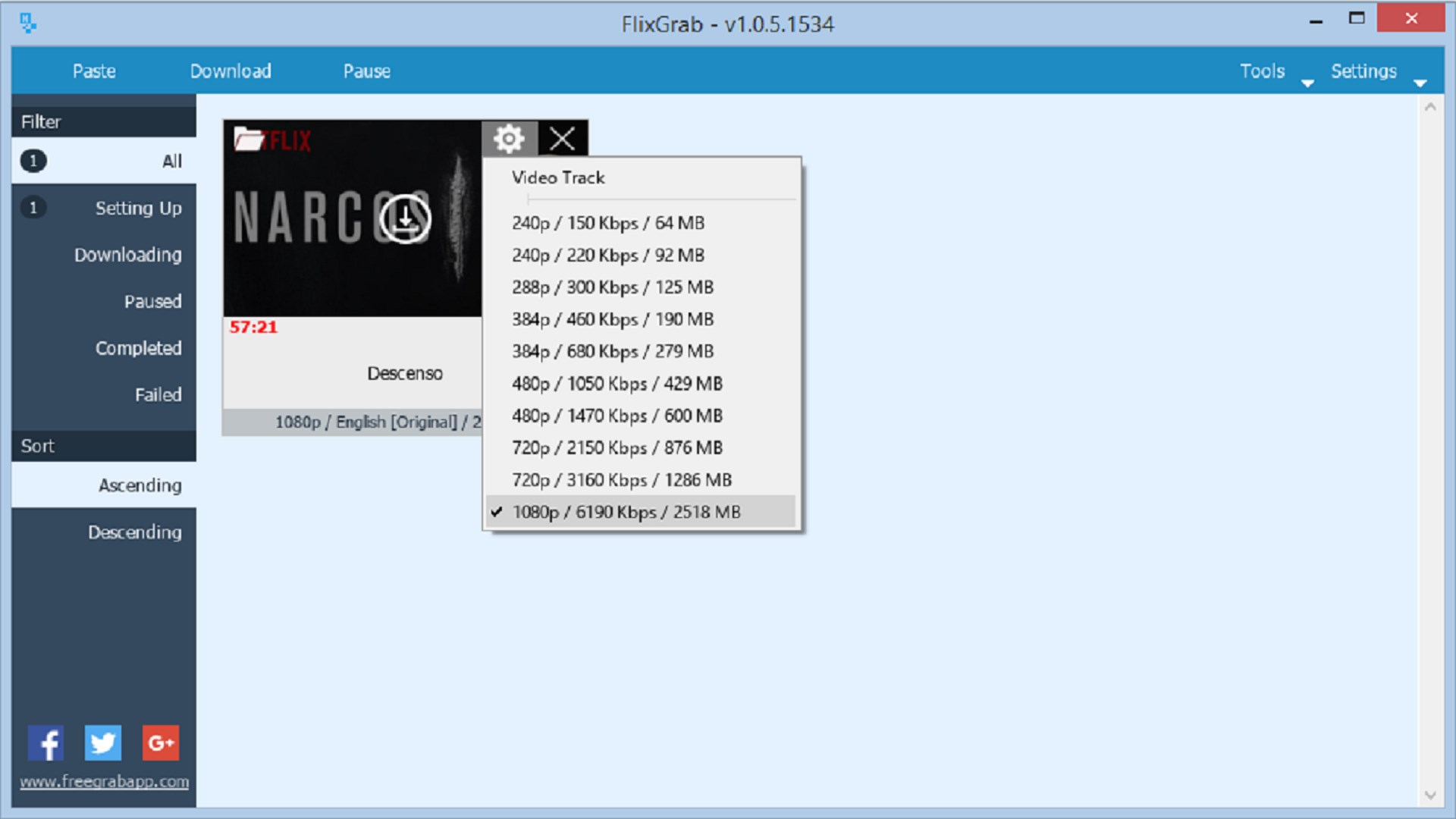
Task: Expand the Settings dropdown menu
Action: pyautogui.click(x=1376, y=72)
